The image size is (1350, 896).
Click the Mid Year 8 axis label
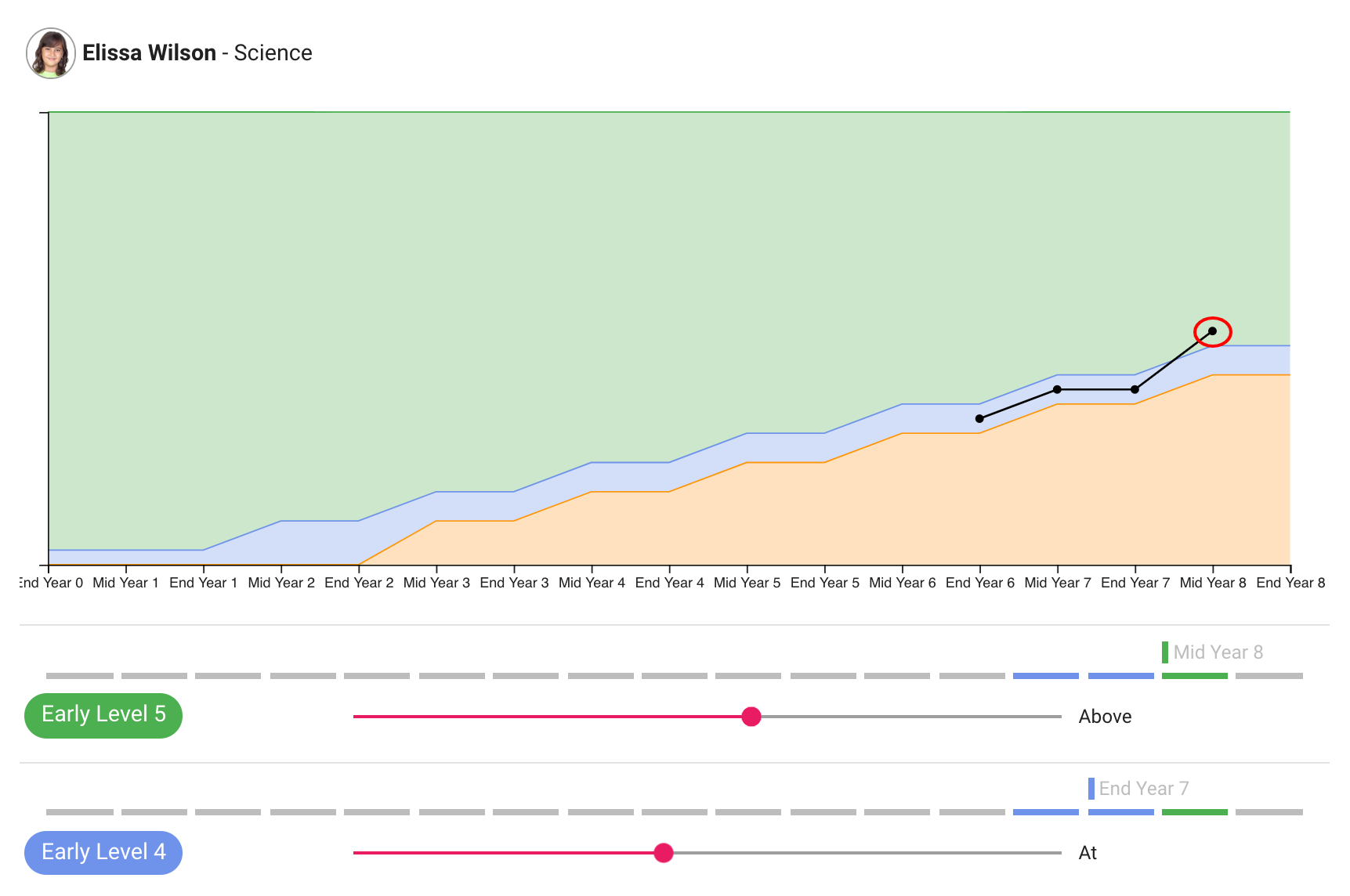pos(1212,583)
